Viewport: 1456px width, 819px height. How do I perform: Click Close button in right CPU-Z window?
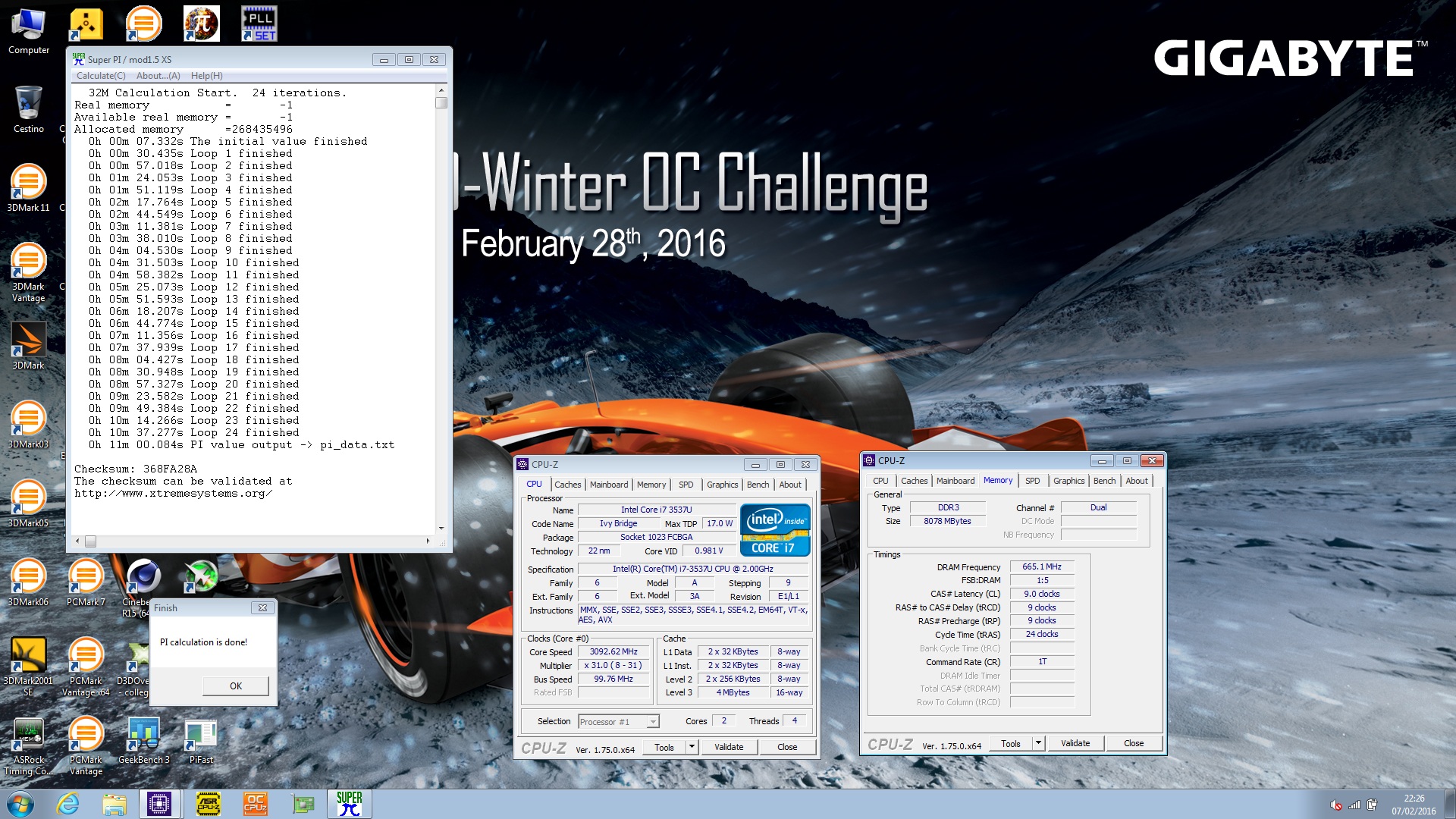1134,743
